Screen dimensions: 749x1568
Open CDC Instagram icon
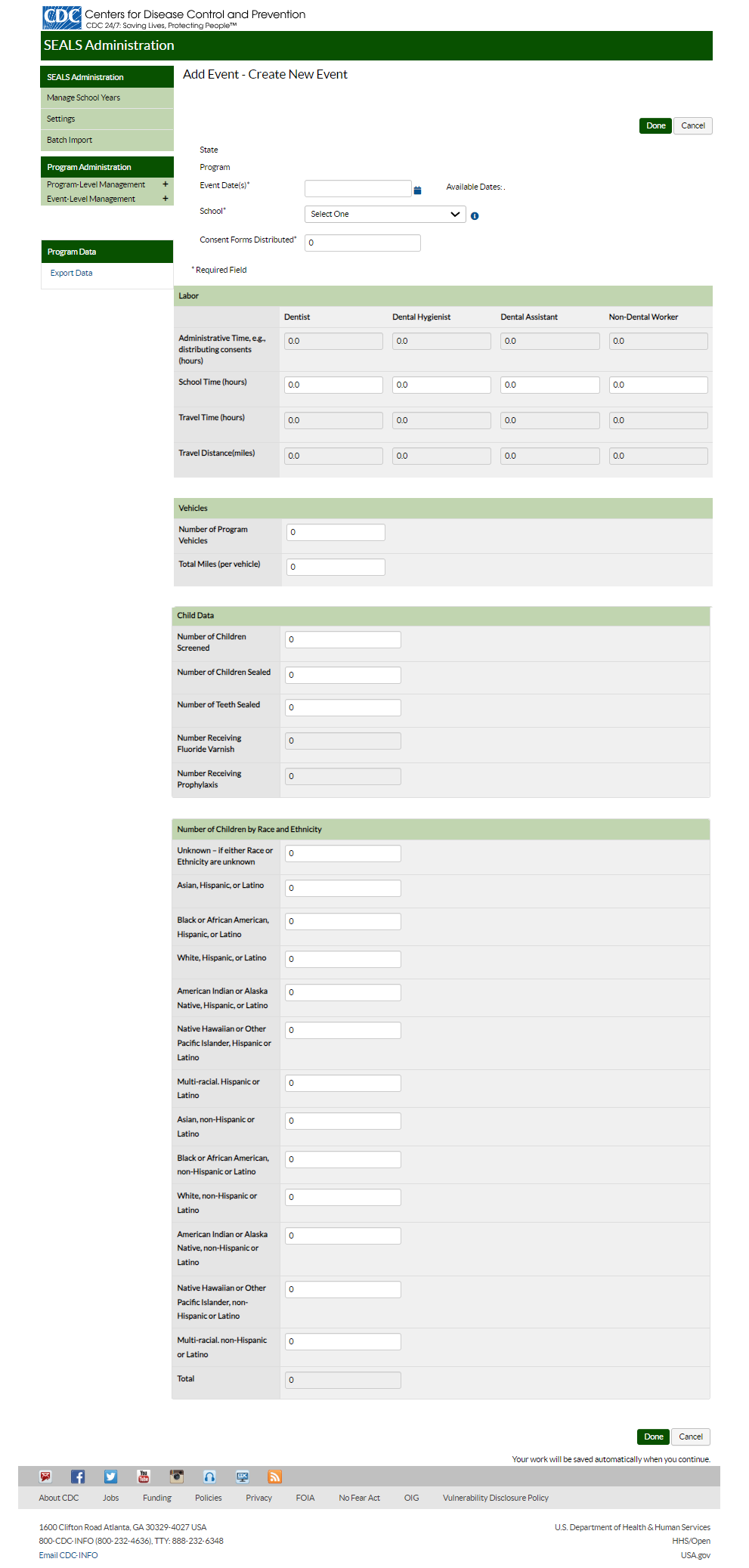177,1477
